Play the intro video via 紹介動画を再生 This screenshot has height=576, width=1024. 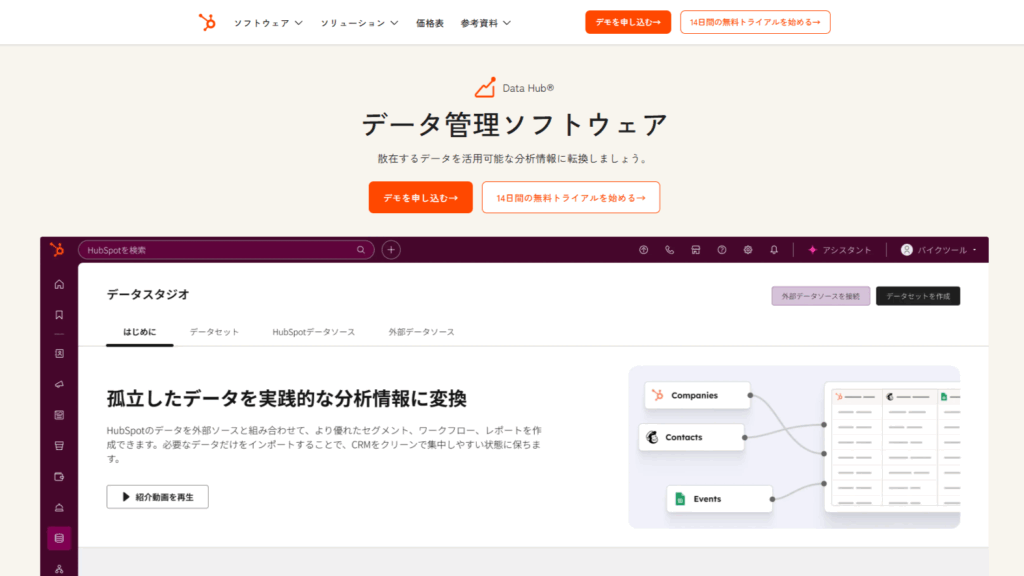coord(158,496)
